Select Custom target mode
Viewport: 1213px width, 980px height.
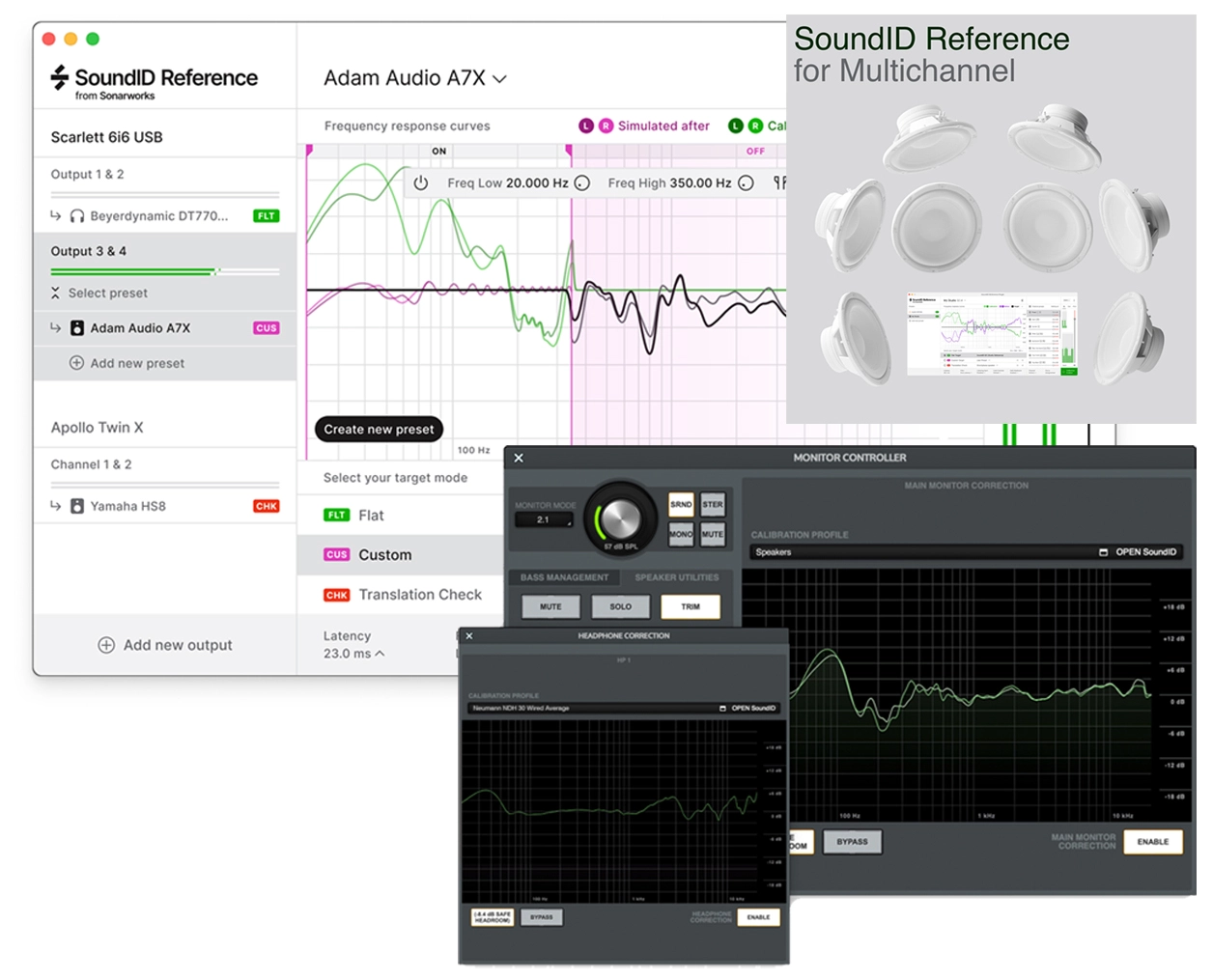401,555
